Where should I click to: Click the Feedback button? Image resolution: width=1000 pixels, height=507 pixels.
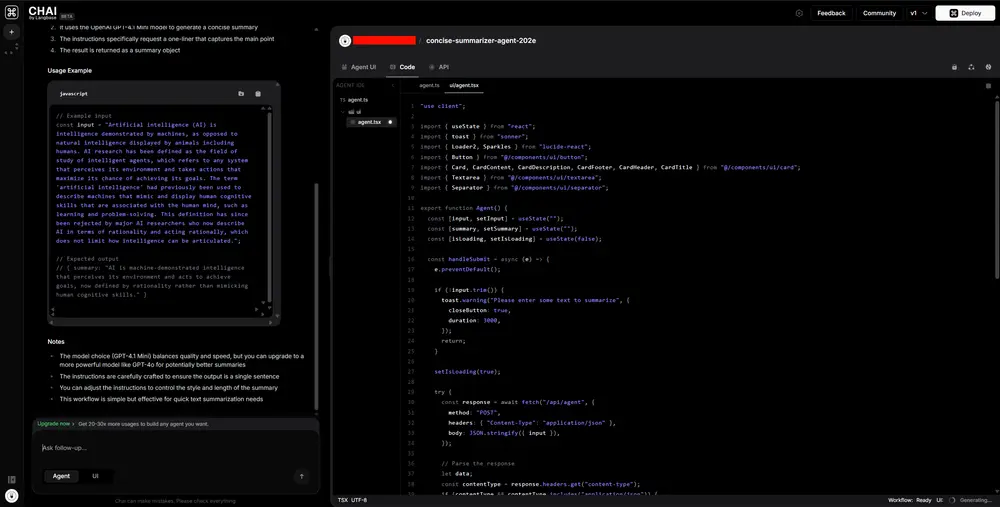tap(830, 13)
